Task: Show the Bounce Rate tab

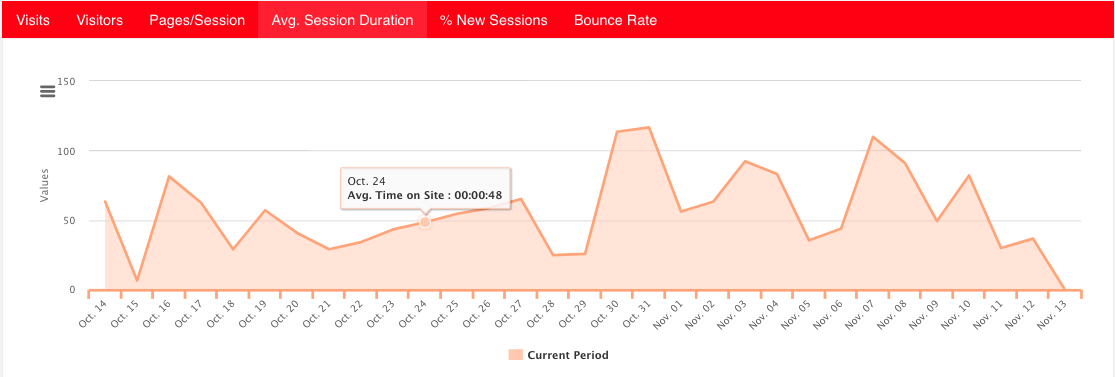Action: [x=615, y=20]
